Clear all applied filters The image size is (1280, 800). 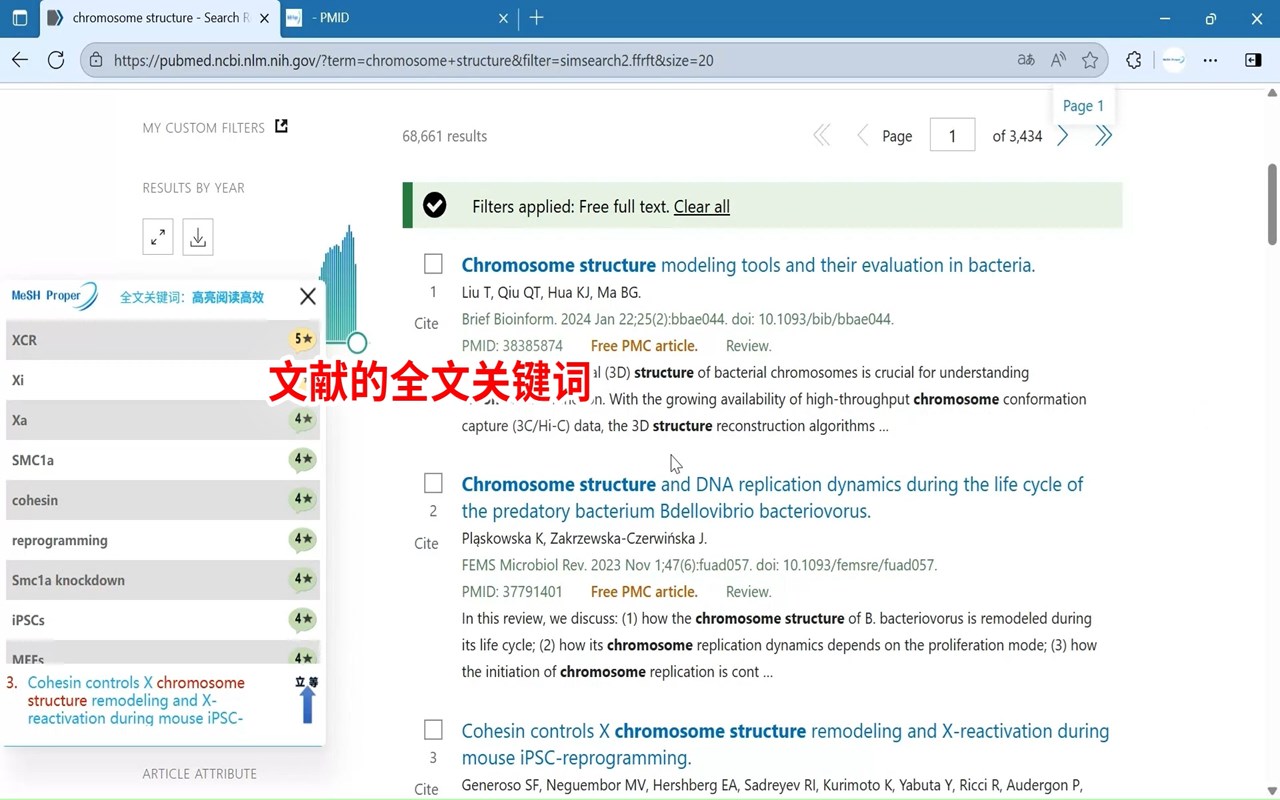[702, 207]
